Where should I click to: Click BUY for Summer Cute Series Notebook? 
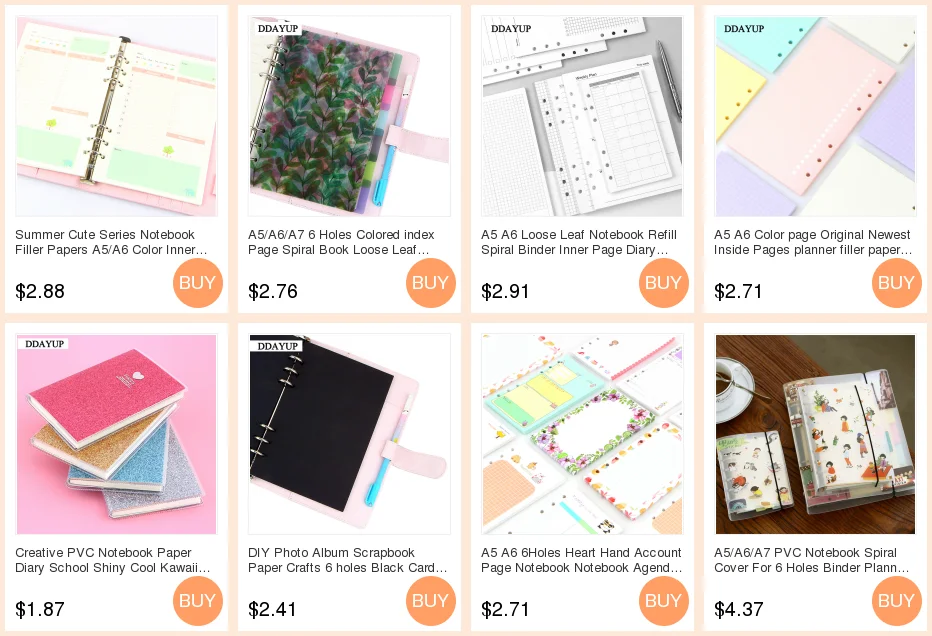pyautogui.click(x=198, y=282)
